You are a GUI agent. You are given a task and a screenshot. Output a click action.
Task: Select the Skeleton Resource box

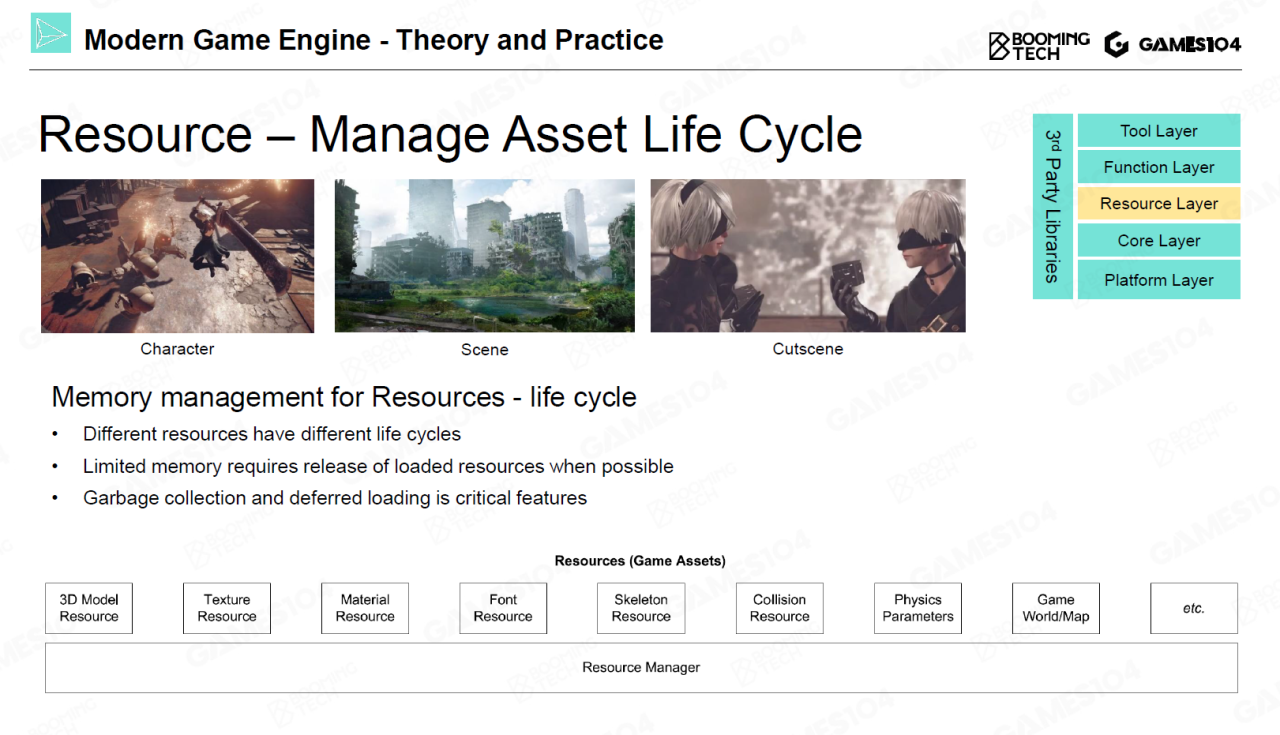click(x=641, y=608)
